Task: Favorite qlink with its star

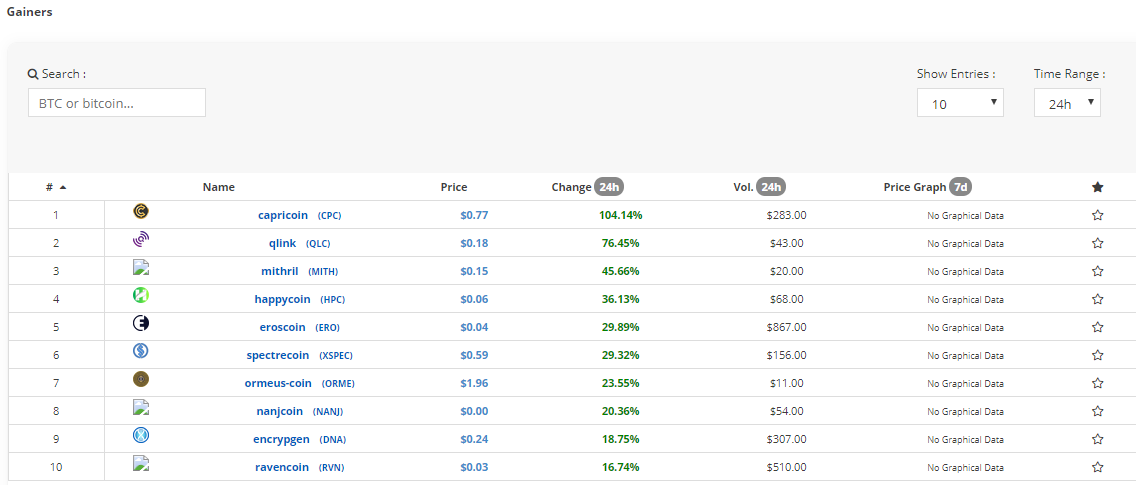Action: [x=1097, y=244]
